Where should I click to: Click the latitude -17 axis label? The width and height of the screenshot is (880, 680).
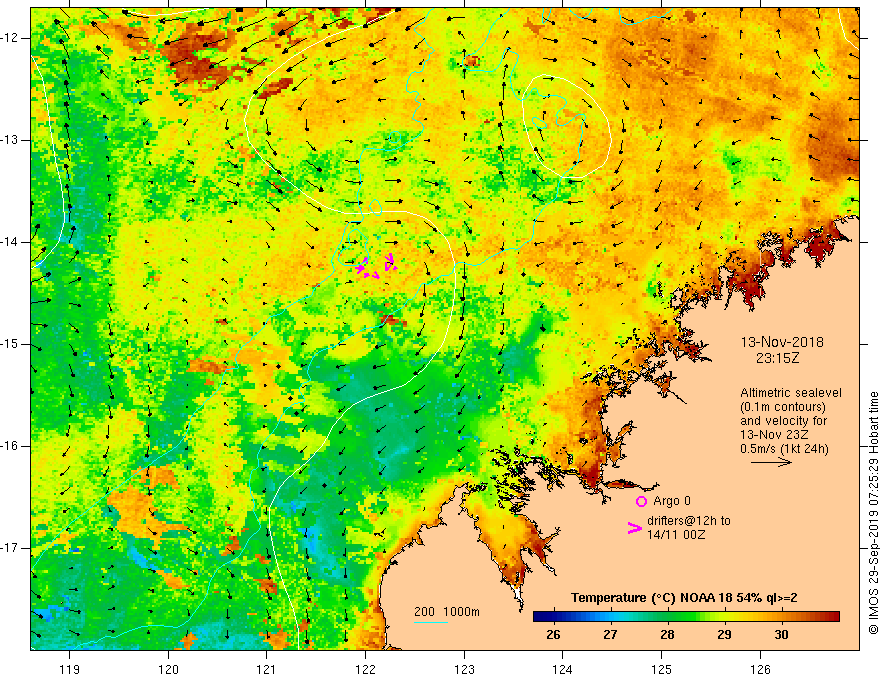click(x=11, y=548)
